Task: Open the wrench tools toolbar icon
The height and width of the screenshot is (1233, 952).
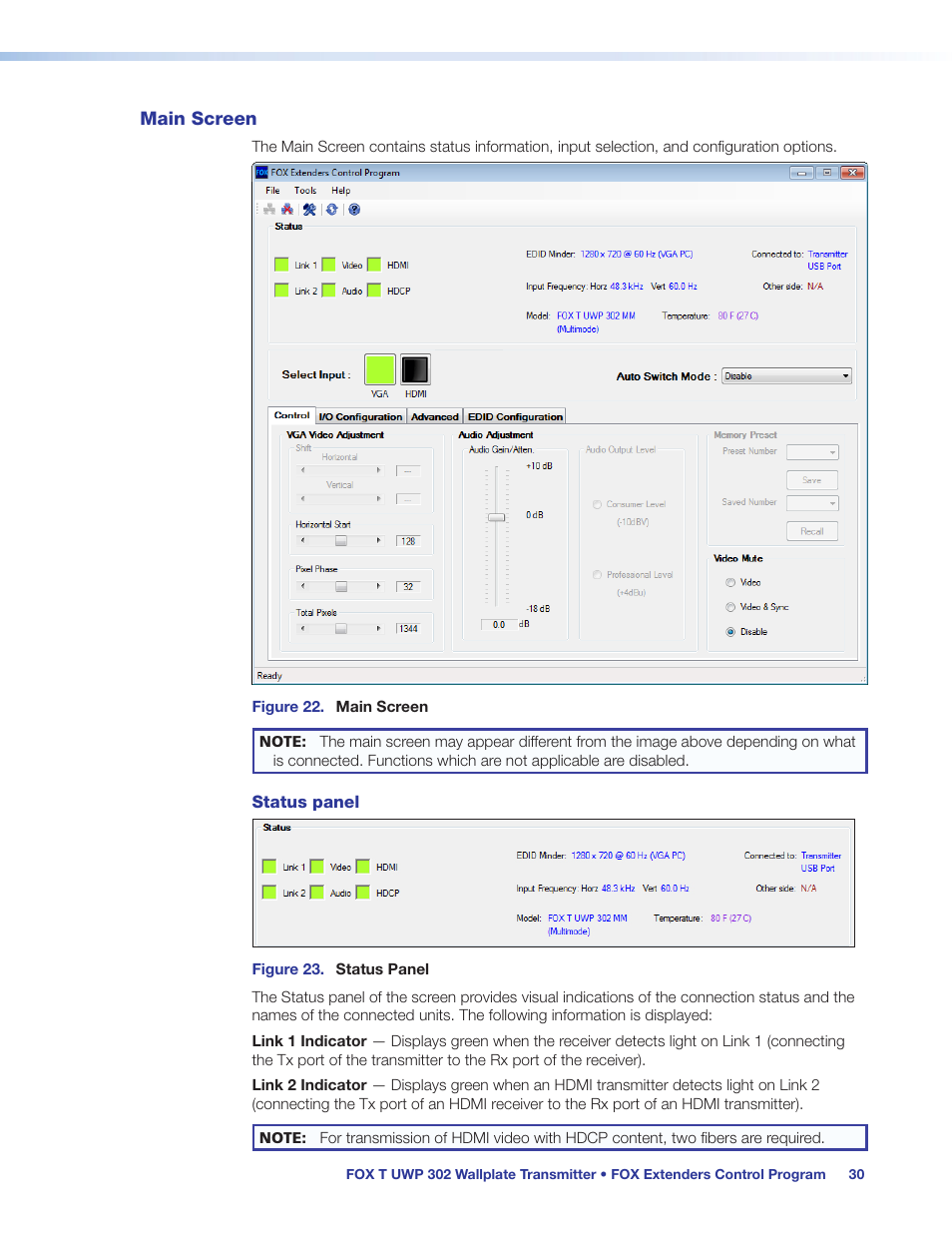Action: (309, 210)
